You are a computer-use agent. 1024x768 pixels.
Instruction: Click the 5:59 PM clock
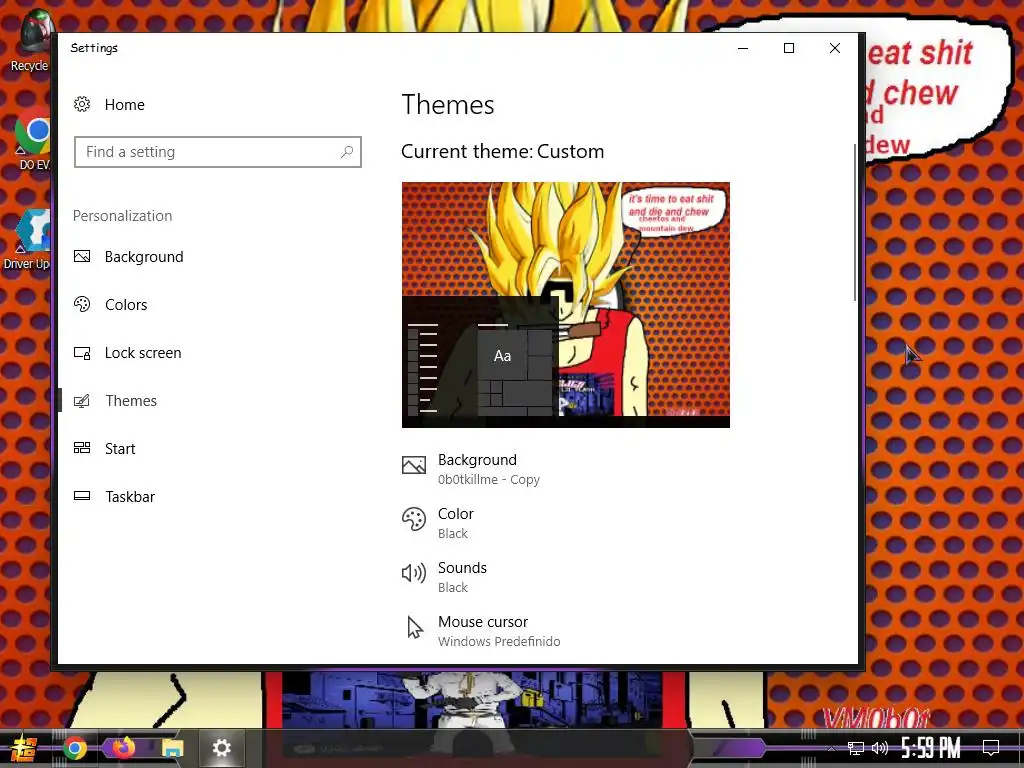(x=931, y=748)
